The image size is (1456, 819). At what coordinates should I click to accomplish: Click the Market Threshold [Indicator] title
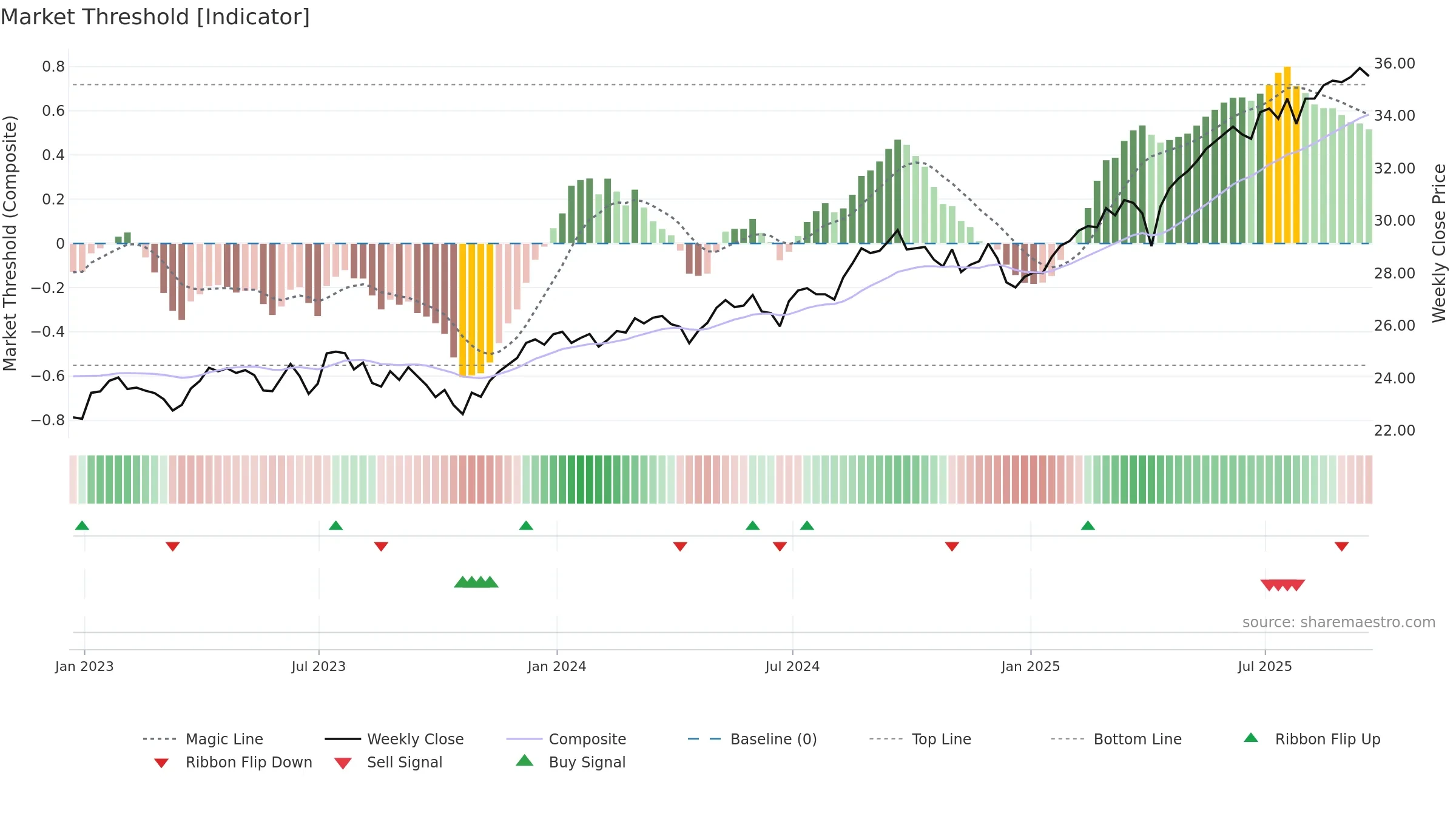[x=155, y=17]
